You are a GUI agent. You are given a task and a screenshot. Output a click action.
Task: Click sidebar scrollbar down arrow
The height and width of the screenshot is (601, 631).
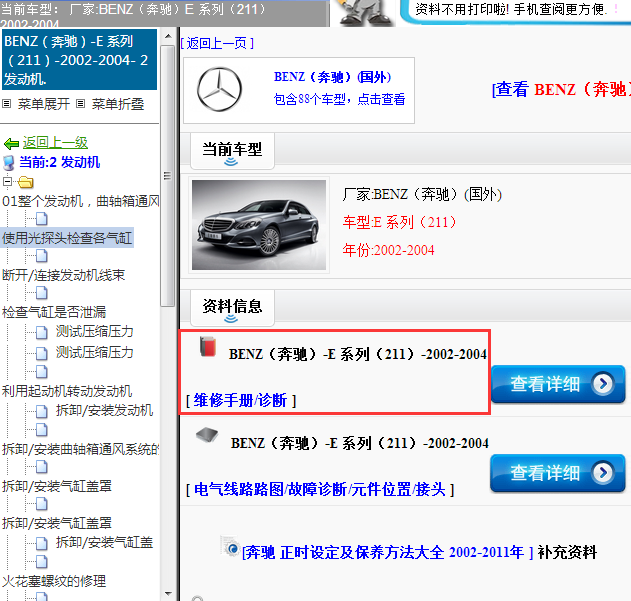[x=168, y=593]
